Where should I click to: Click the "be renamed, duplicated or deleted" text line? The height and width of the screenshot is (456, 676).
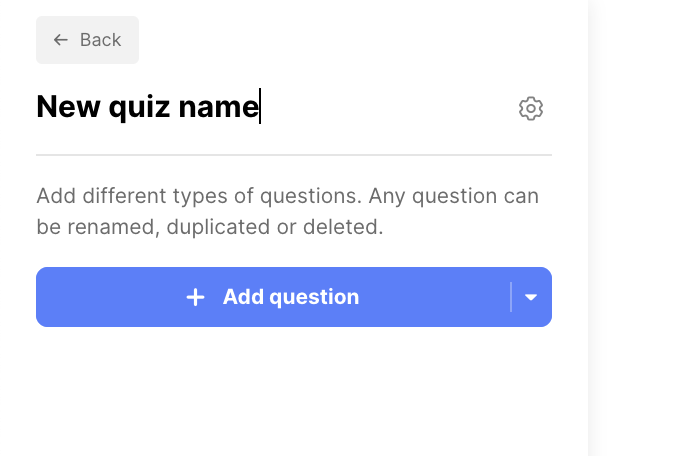[x=210, y=227]
